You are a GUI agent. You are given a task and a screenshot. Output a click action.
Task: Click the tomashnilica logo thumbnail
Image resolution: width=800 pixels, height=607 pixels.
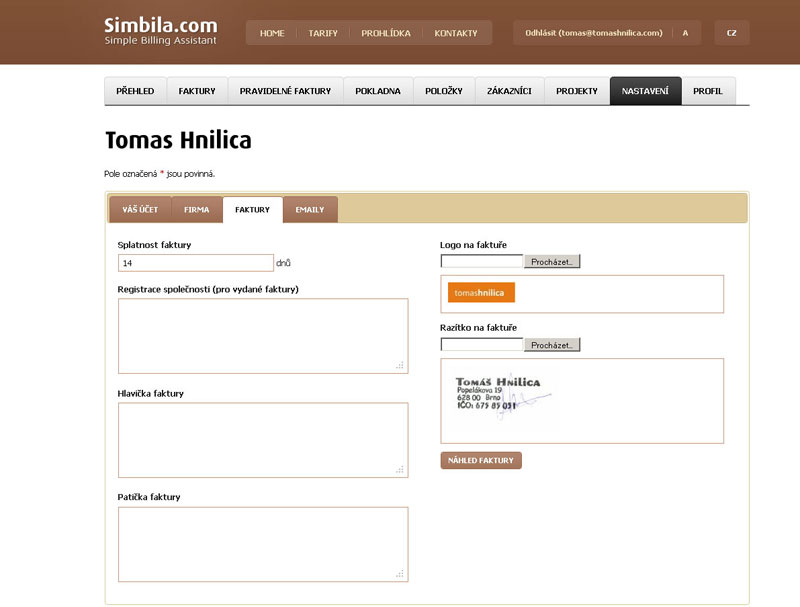(x=479, y=293)
